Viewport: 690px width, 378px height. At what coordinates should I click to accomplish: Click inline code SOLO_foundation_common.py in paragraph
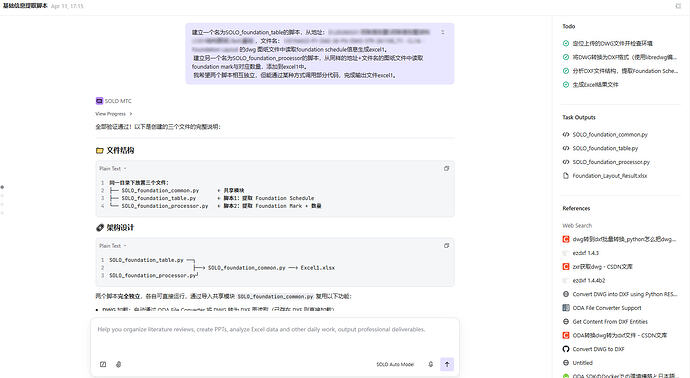(275, 297)
